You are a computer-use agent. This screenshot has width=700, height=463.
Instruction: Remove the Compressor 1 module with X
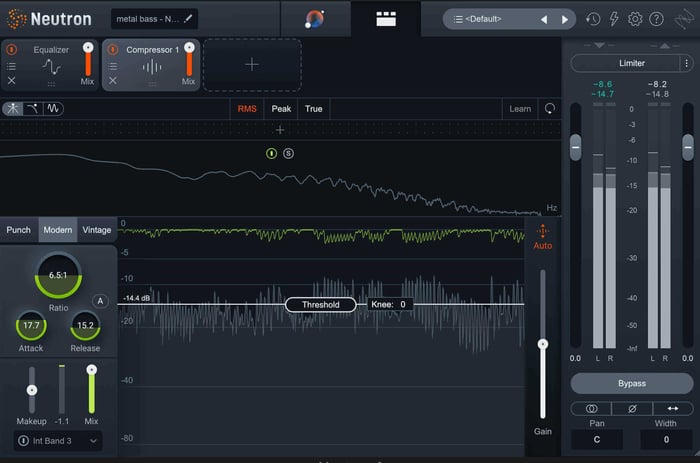click(x=112, y=81)
